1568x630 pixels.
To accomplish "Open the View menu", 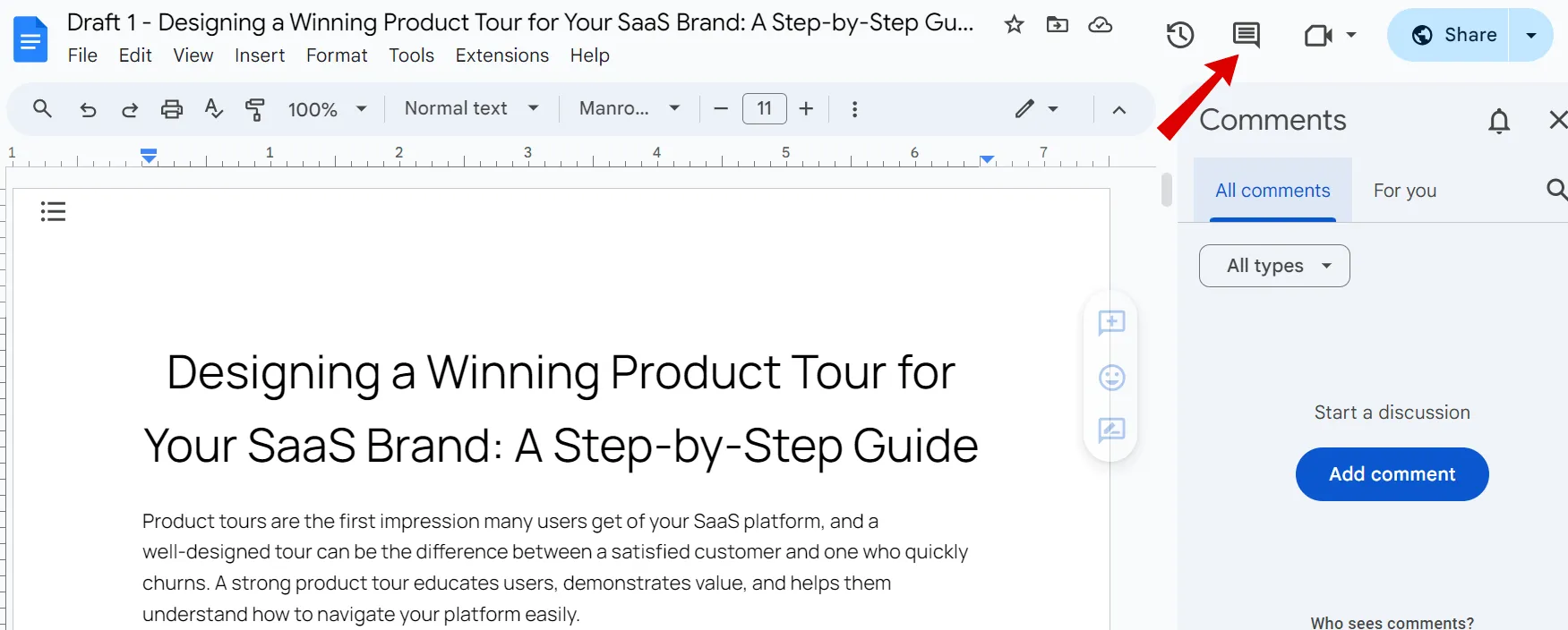I will pos(193,55).
